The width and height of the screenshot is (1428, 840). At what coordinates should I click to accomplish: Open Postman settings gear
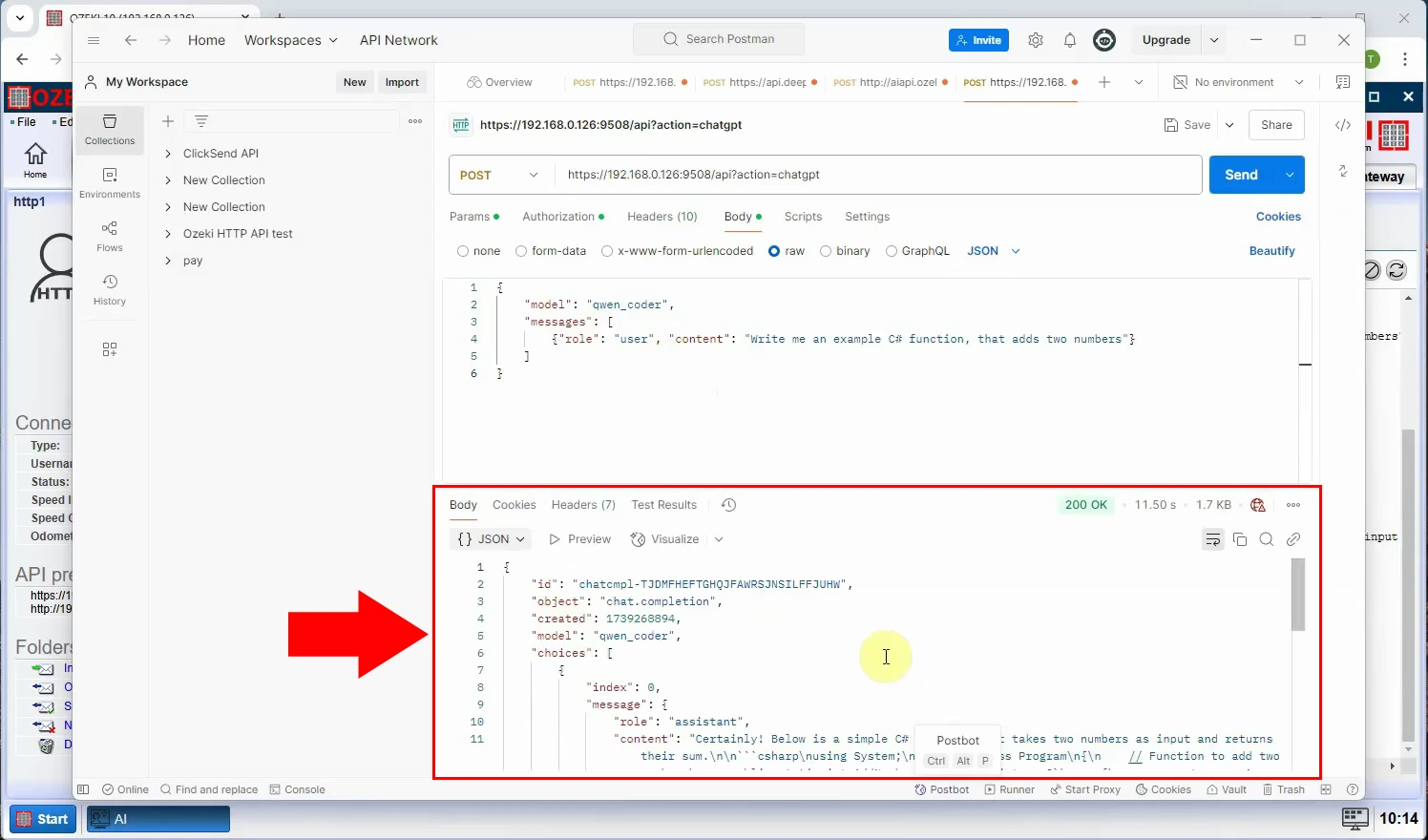point(1036,40)
